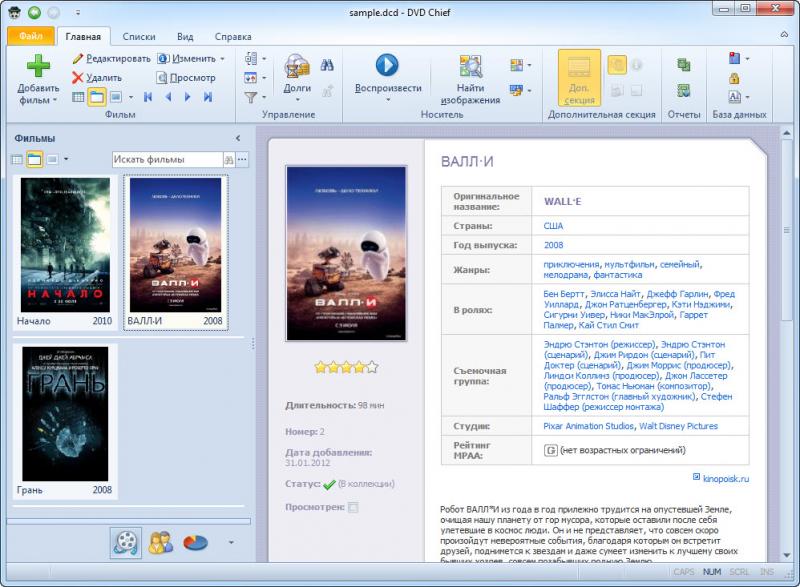Image resolution: width=800 pixels, height=587 pixels.
Task: Click the 2008 year link
Action: click(x=553, y=245)
